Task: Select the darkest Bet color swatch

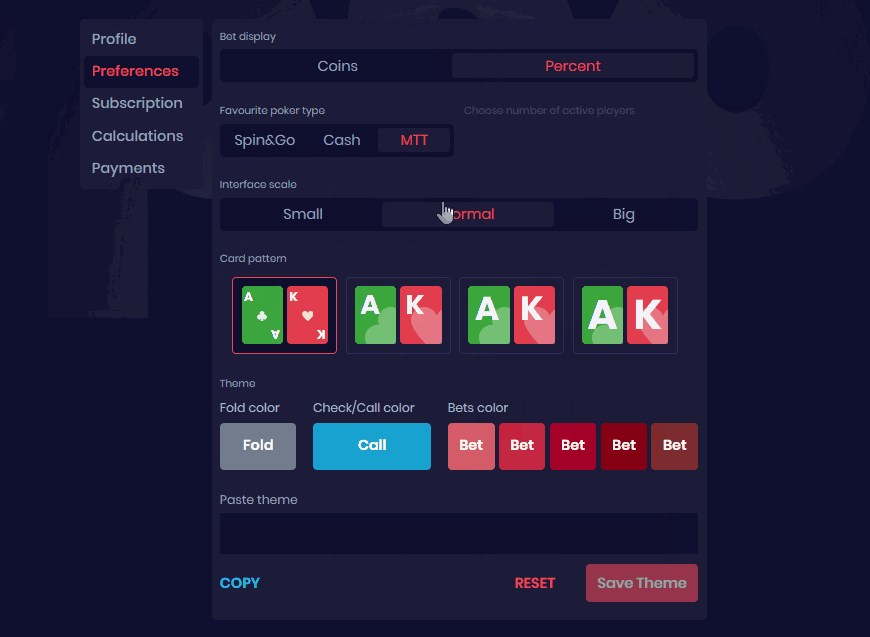Action: (624, 446)
